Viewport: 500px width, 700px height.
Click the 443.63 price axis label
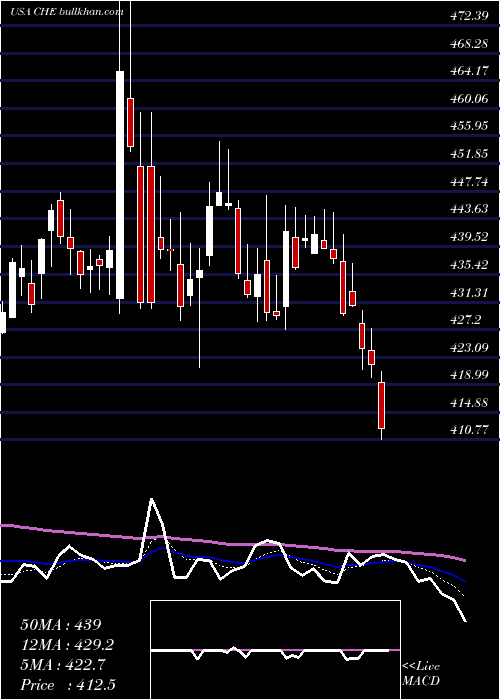point(469,209)
